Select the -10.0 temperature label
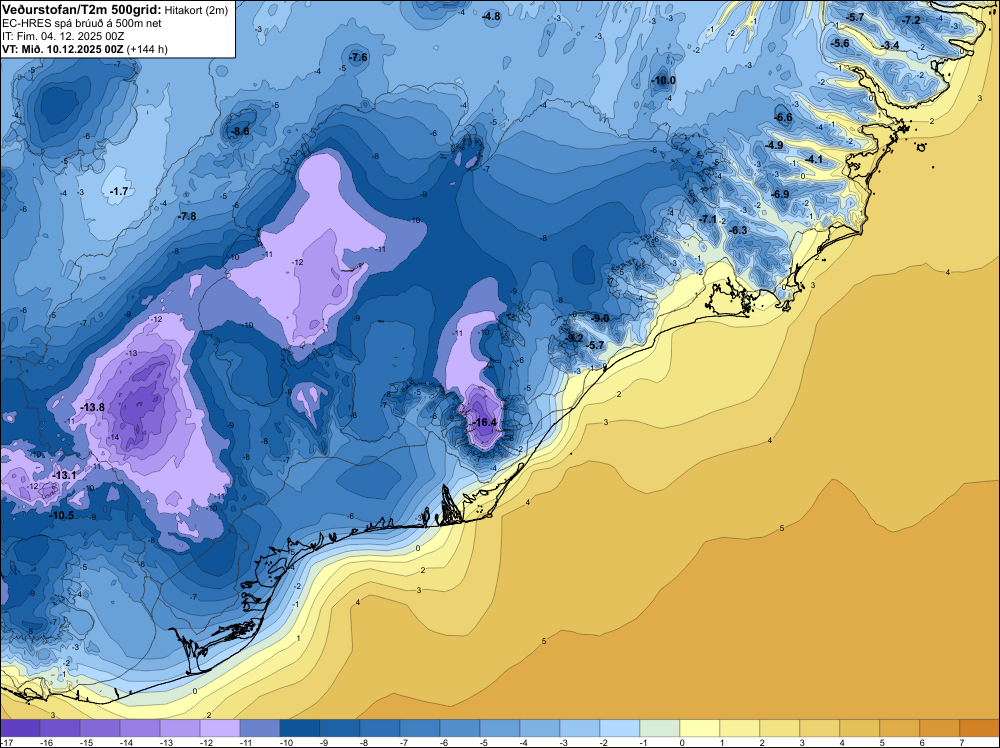Screen dimensions: 1000x748 663,80
